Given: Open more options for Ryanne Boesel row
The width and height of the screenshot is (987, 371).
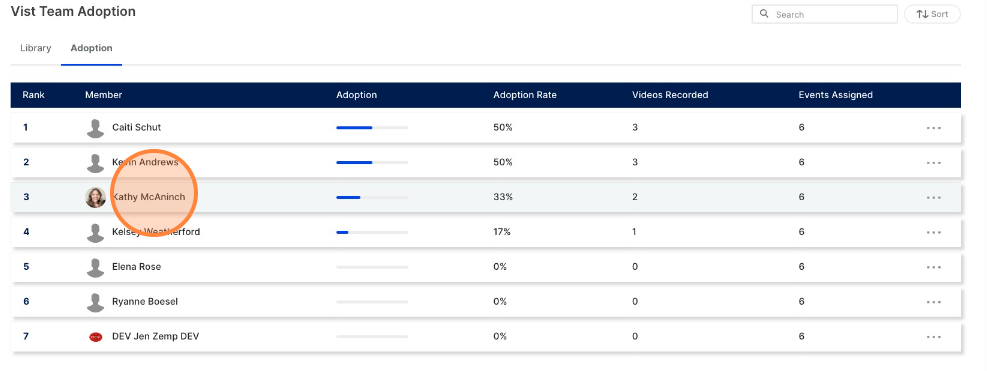Looking at the screenshot, I should coord(933,302).
